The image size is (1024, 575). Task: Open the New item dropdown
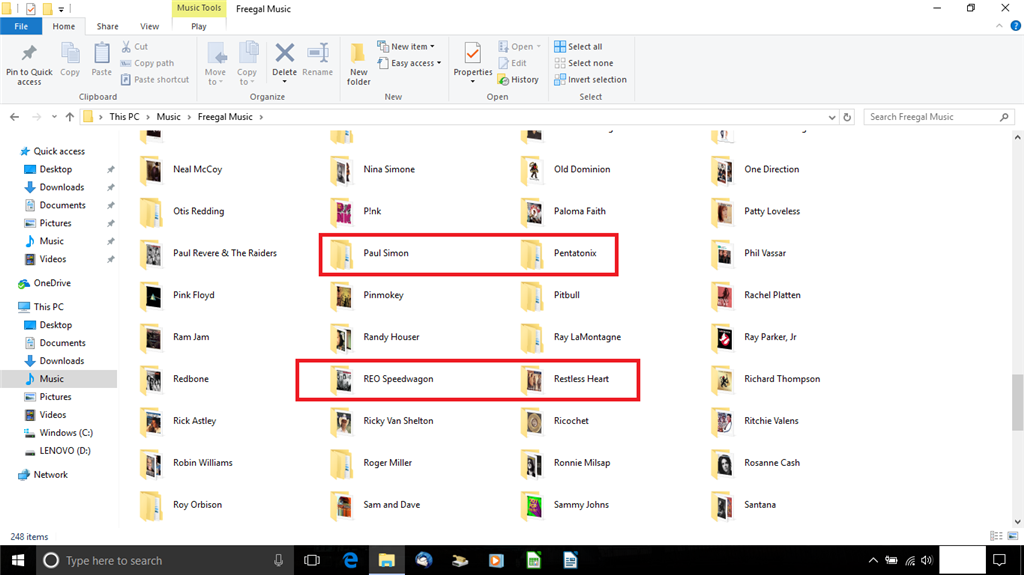pos(406,46)
